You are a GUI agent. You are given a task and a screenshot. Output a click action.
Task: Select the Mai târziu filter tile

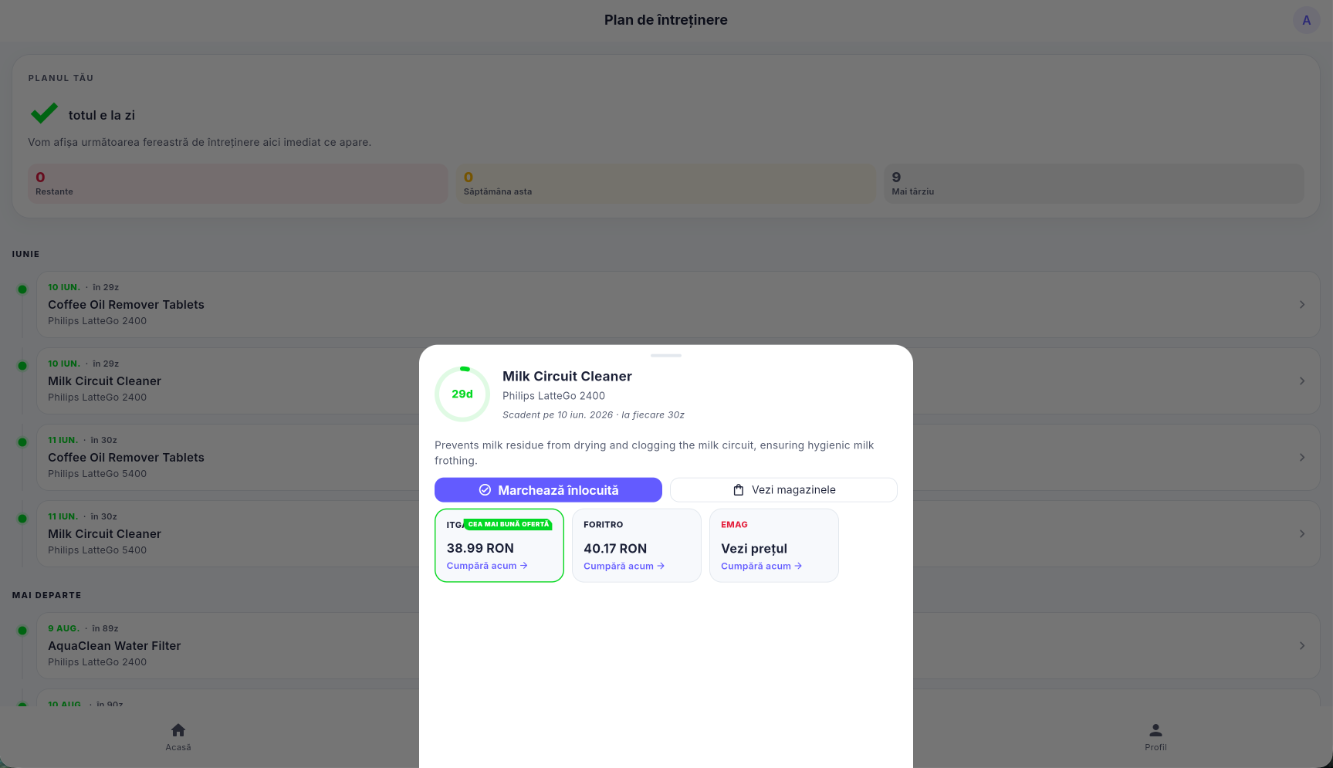point(1094,184)
